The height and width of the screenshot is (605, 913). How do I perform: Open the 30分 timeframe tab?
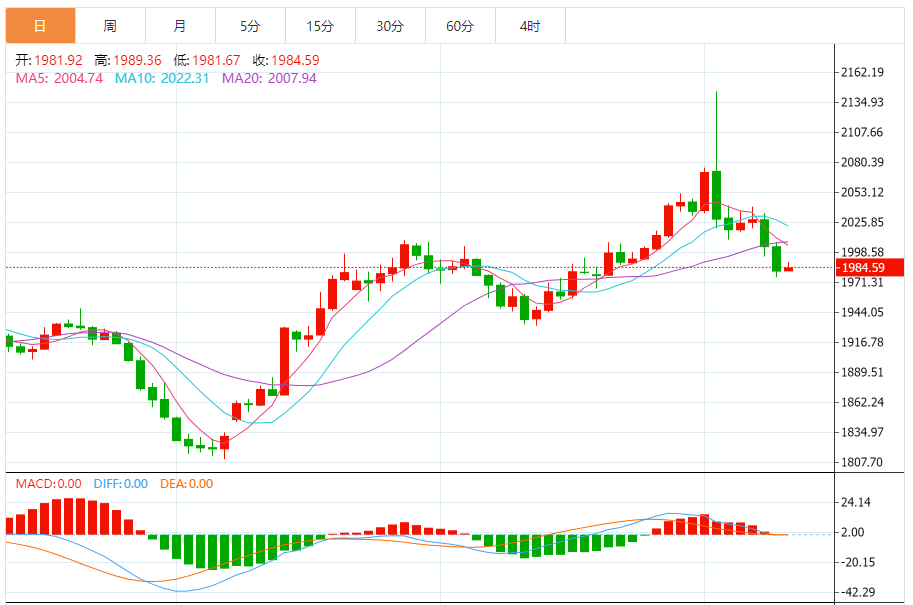point(390,26)
